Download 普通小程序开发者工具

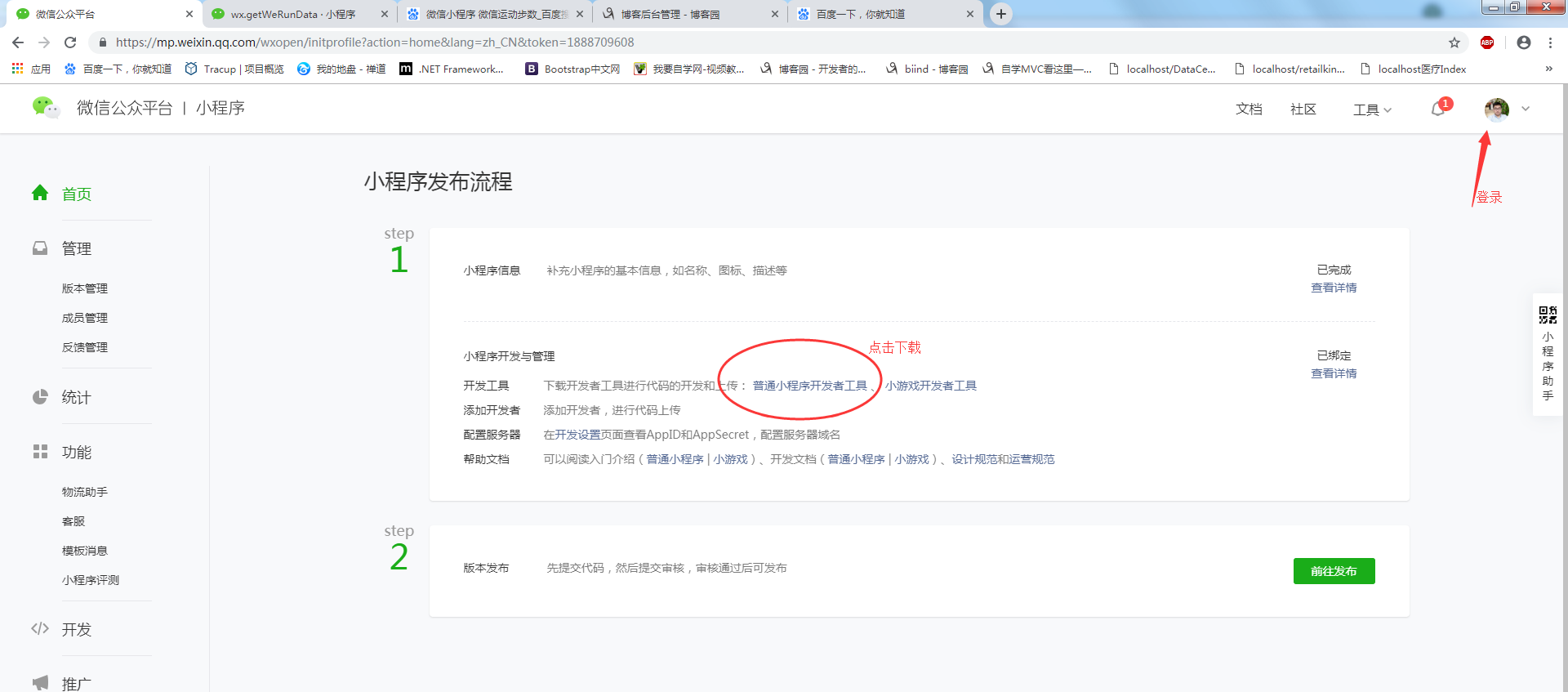[810, 386]
